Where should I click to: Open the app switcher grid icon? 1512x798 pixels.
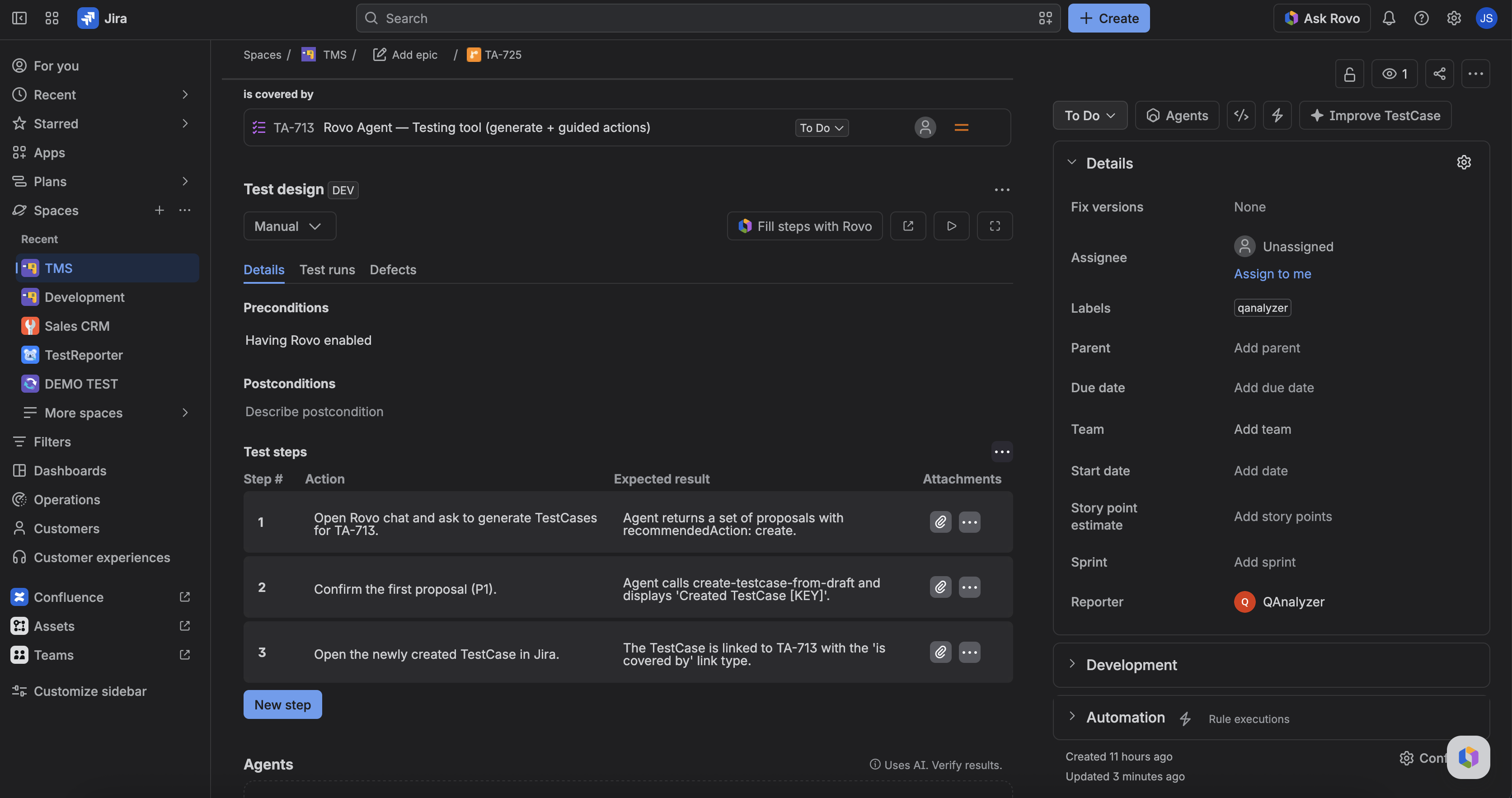tap(52, 18)
